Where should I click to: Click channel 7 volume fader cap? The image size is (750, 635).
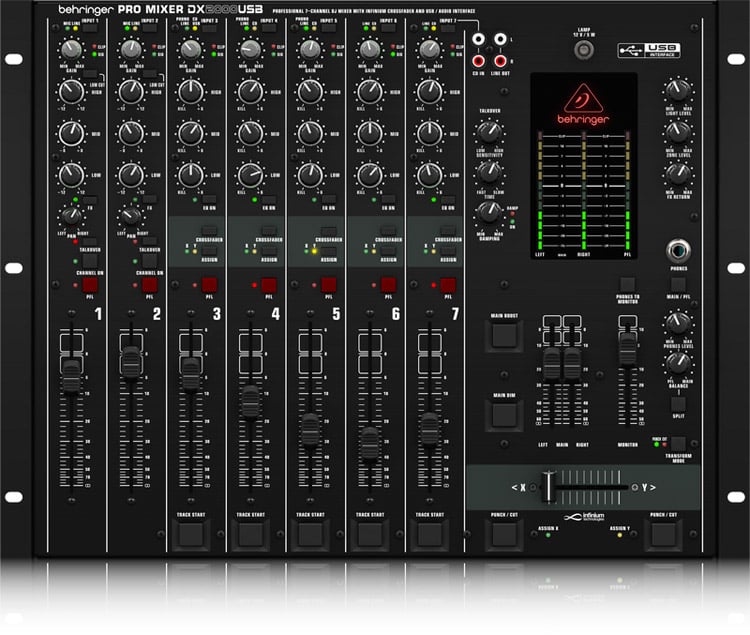430,429
